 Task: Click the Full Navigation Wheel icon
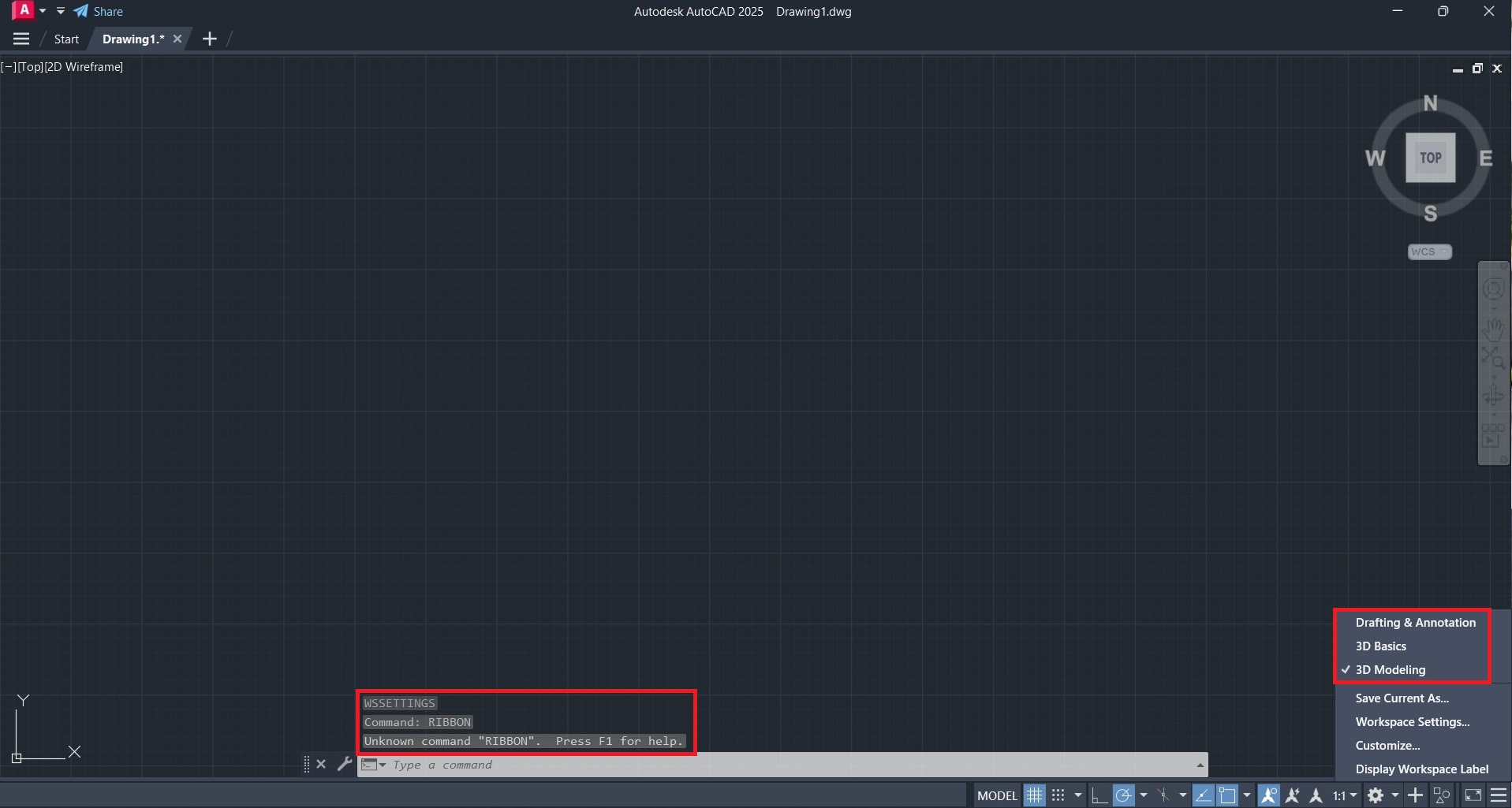[1493, 289]
